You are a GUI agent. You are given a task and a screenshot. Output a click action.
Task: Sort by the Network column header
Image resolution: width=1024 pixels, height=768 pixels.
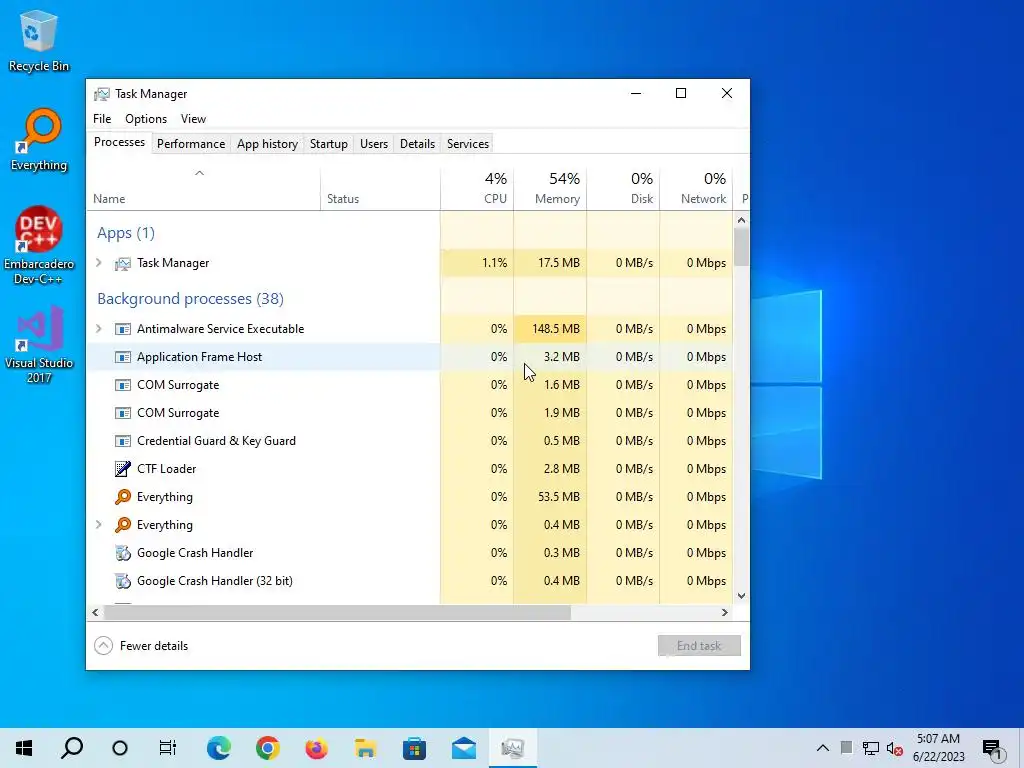pos(696,189)
